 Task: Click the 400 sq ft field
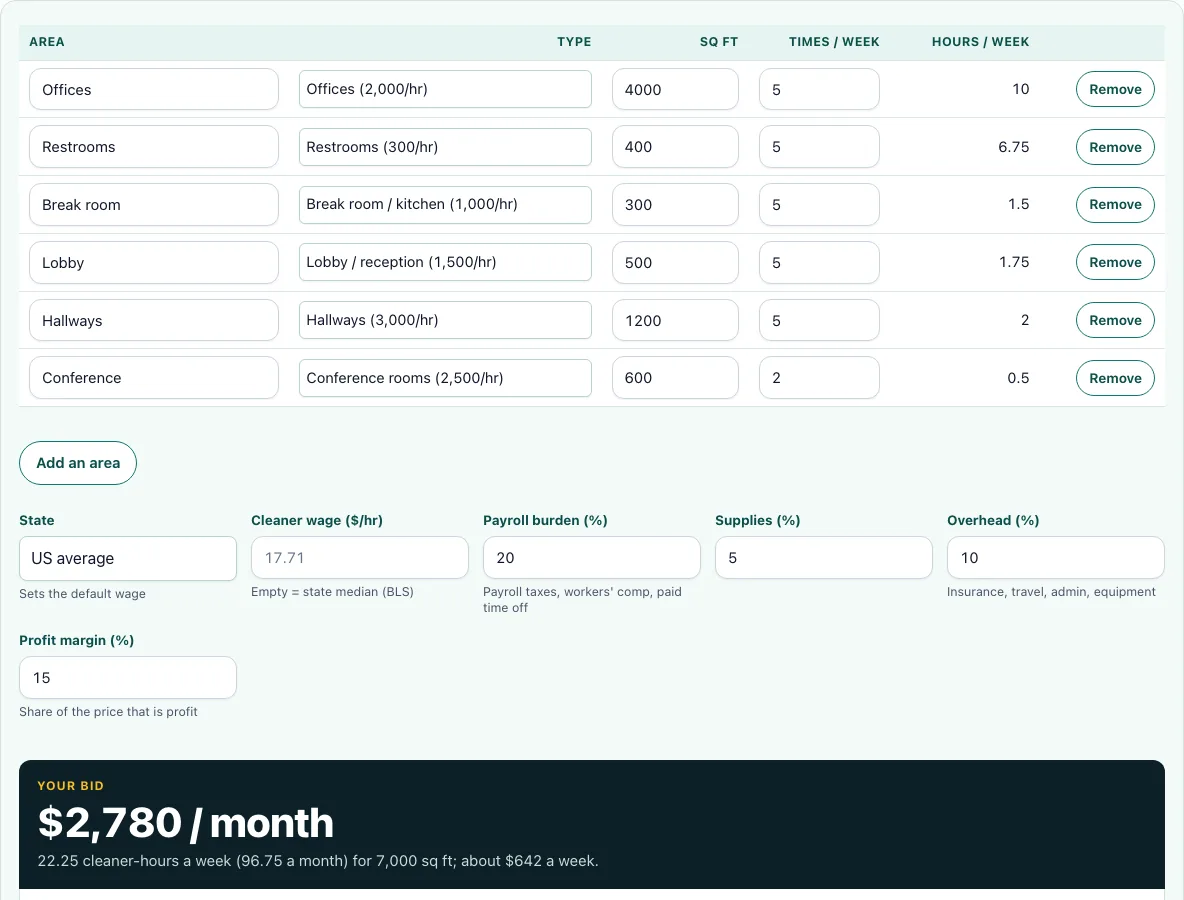(675, 147)
